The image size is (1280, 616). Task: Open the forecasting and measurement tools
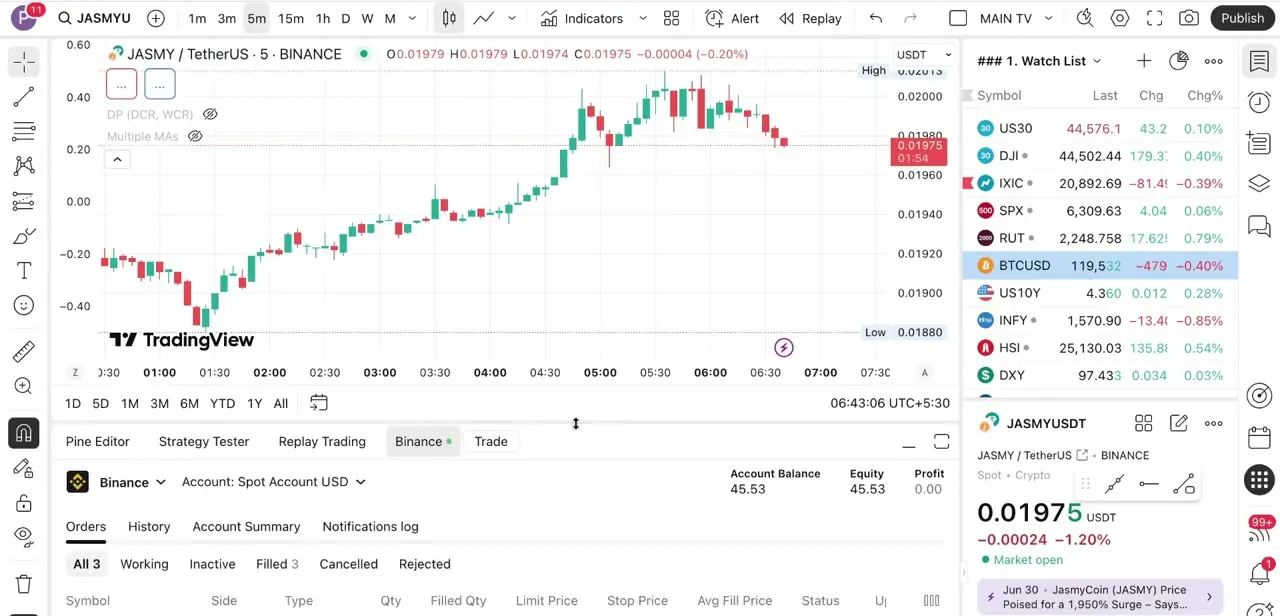click(24, 201)
